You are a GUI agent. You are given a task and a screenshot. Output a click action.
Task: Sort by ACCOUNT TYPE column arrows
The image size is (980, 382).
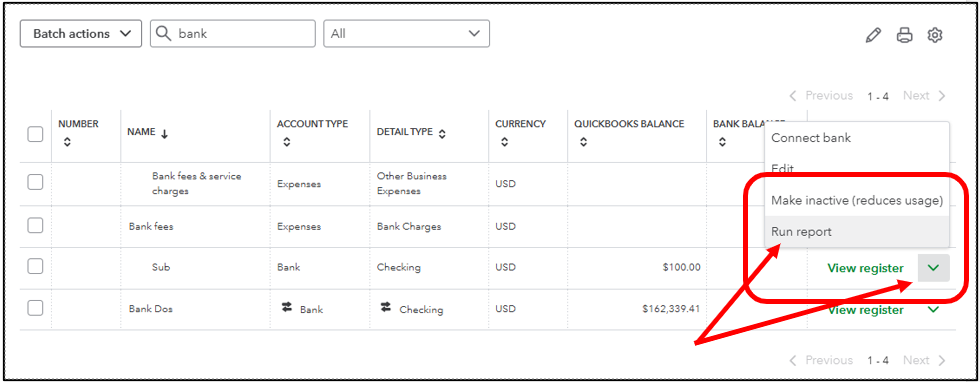pos(286,142)
